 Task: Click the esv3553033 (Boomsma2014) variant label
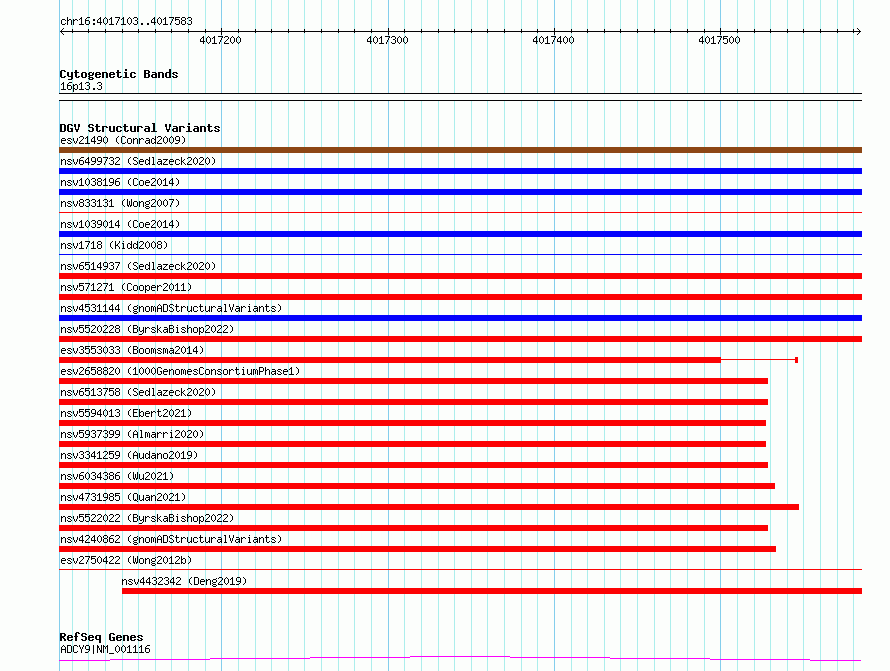tap(132, 350)
